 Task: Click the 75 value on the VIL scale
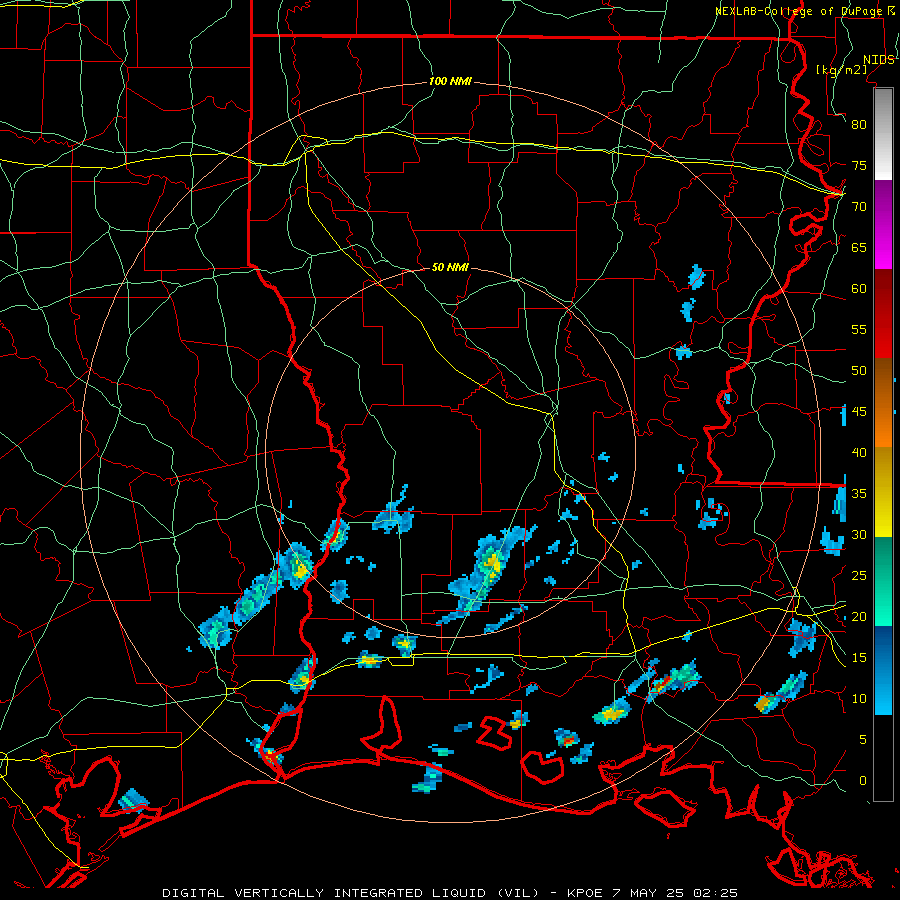[x=859, y=166]
